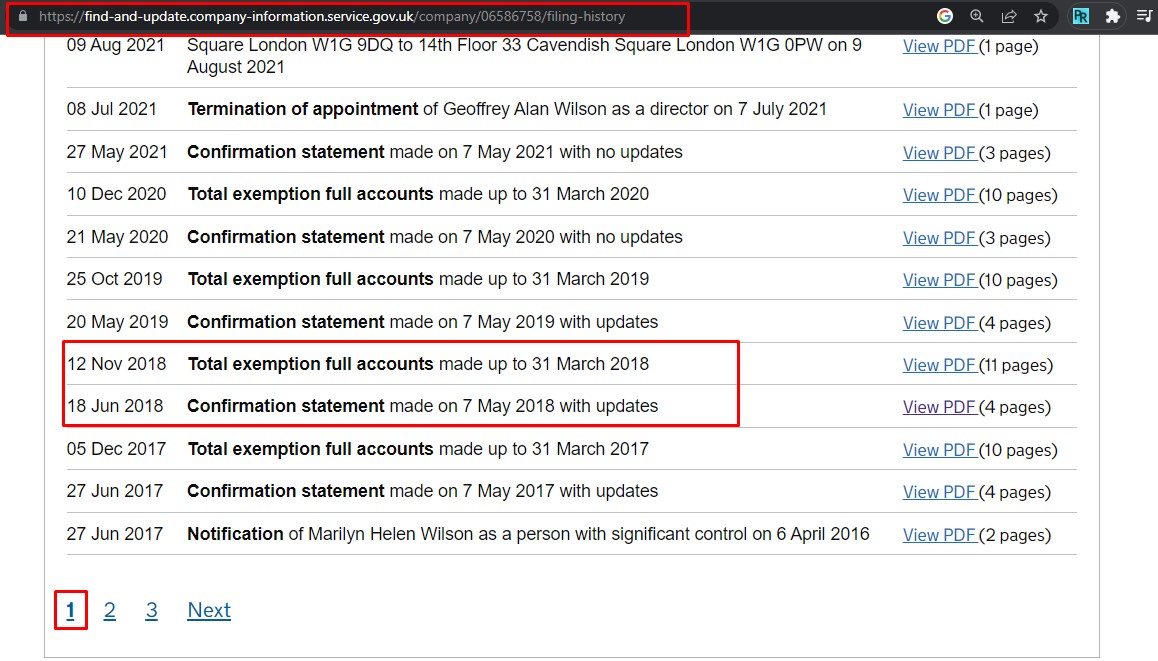
Task: Select the date '08 Jul 2021'
Action: 112,109
